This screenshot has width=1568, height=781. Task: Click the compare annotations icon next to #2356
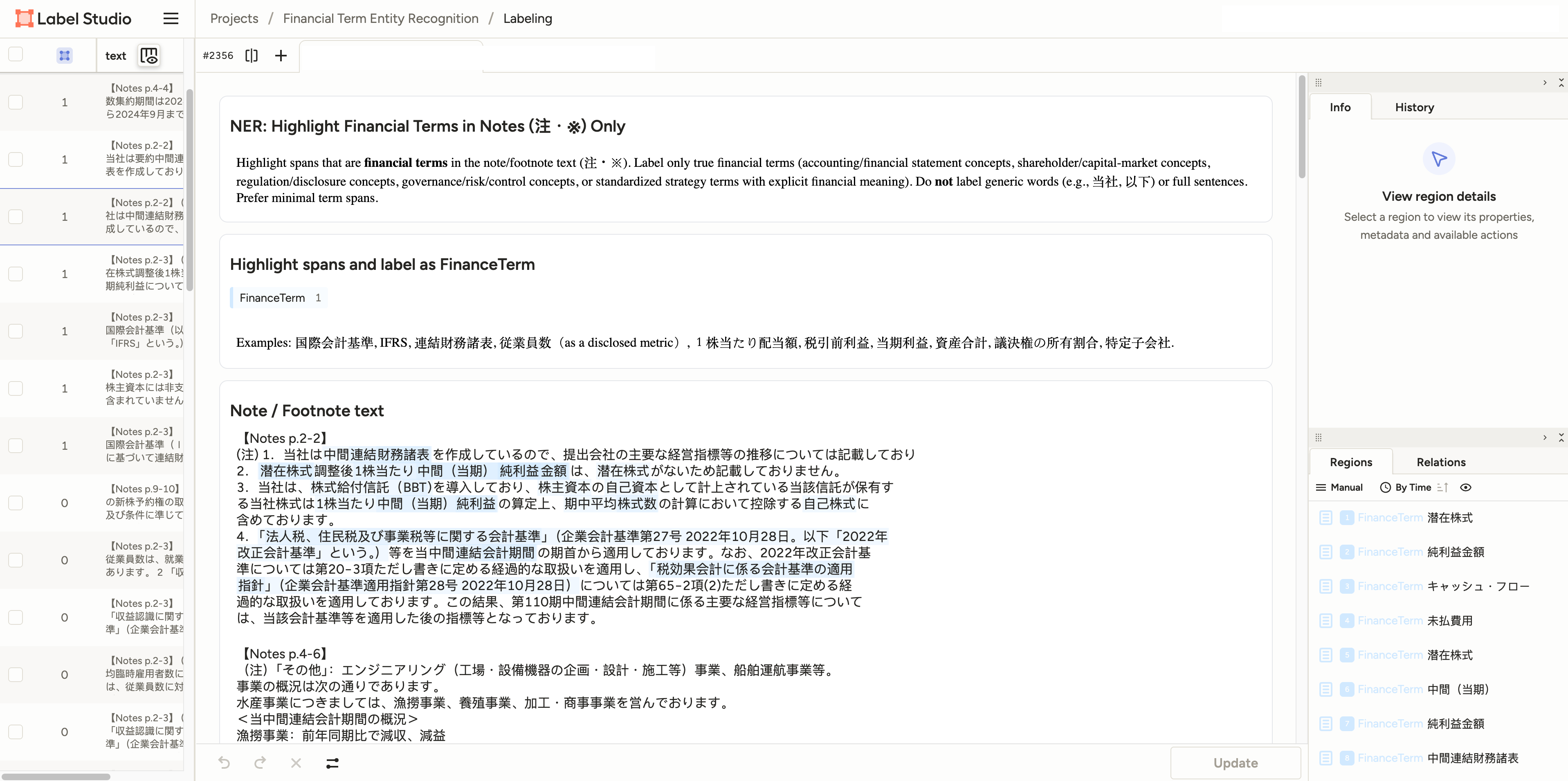point(252,55)
